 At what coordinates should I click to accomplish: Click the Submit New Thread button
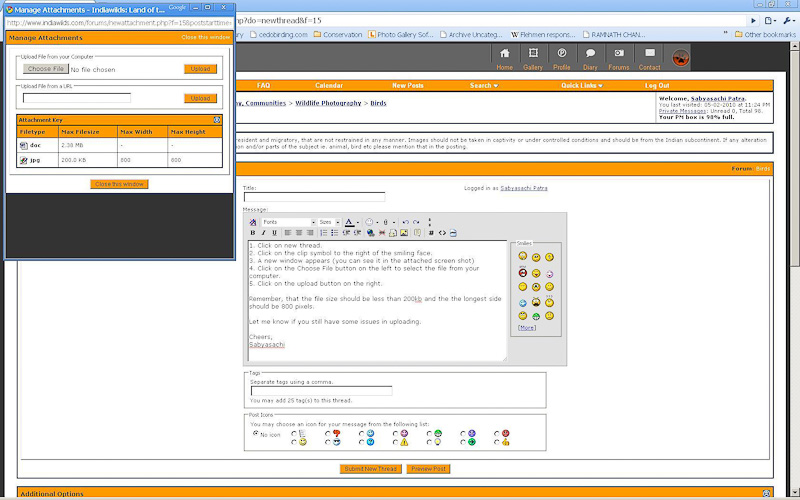tap(371, 468)
